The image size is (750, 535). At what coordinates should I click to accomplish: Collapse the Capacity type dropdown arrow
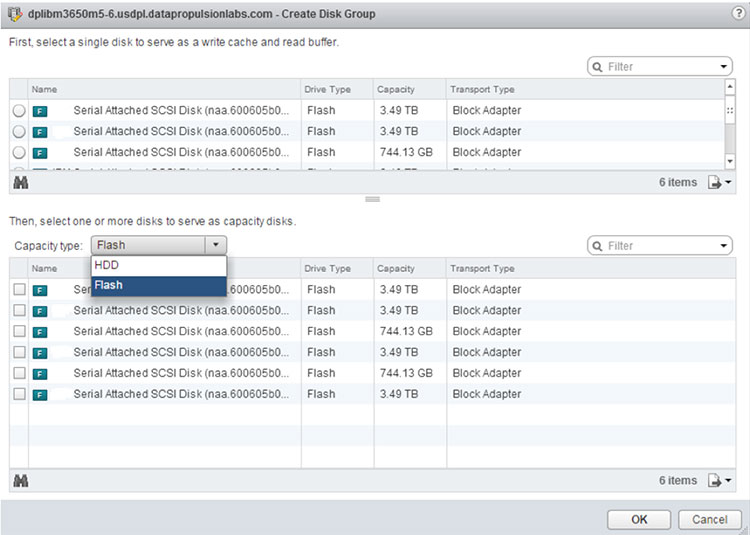[215, 245]
